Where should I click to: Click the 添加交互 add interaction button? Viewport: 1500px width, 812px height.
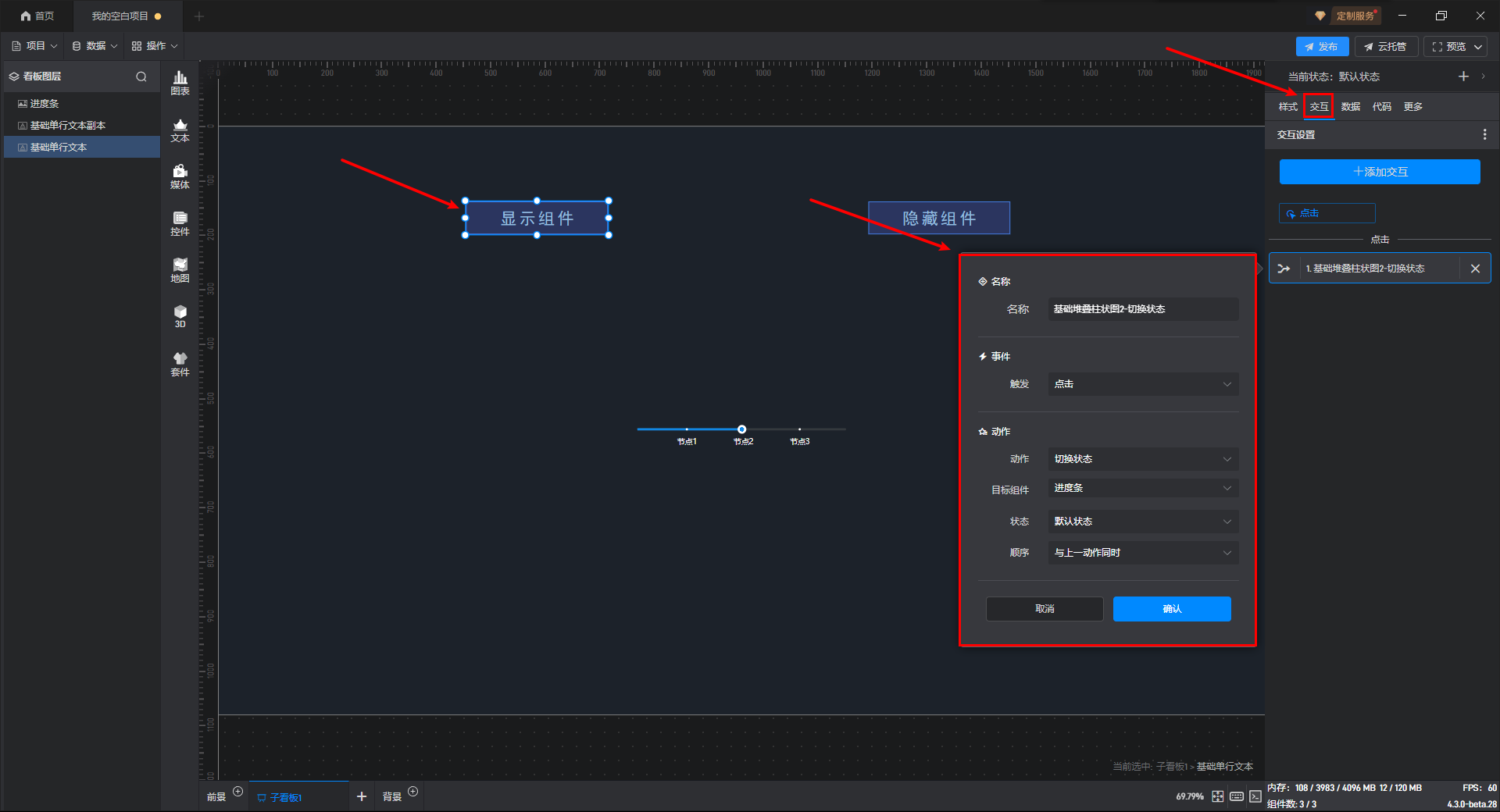[x=1380, y=172]
